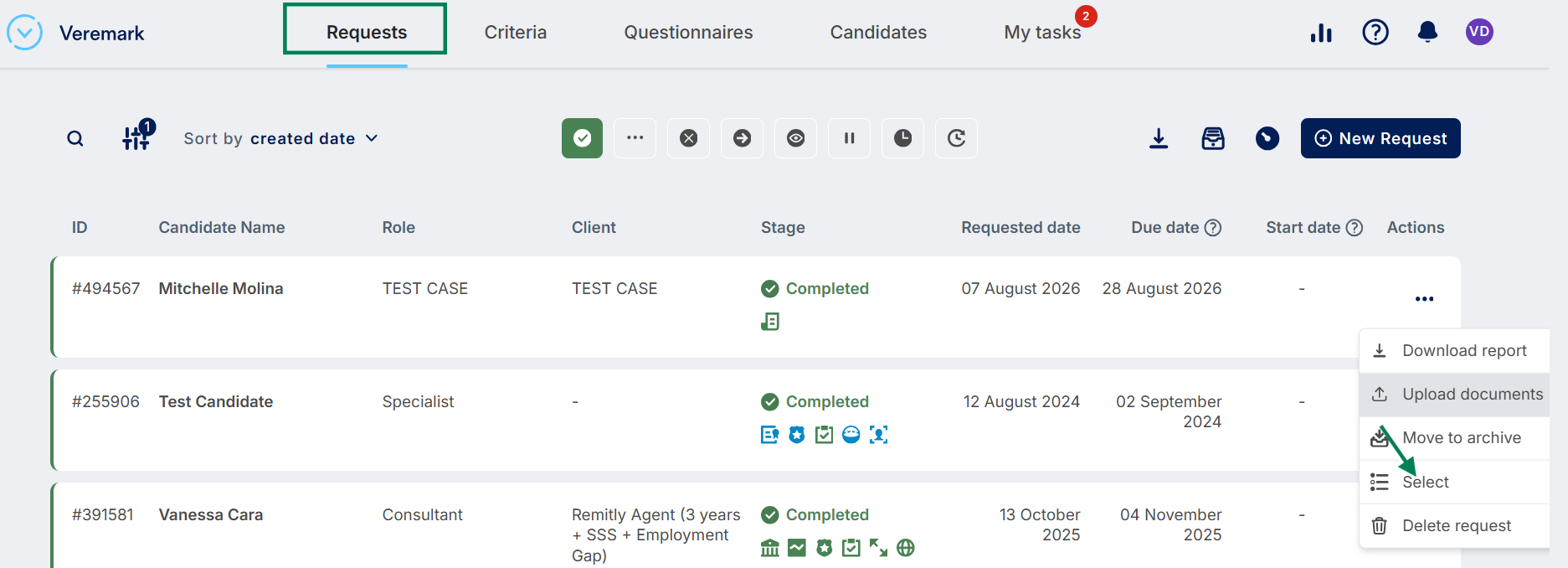Toggle the paused status filter

click(x=849, y=138)
